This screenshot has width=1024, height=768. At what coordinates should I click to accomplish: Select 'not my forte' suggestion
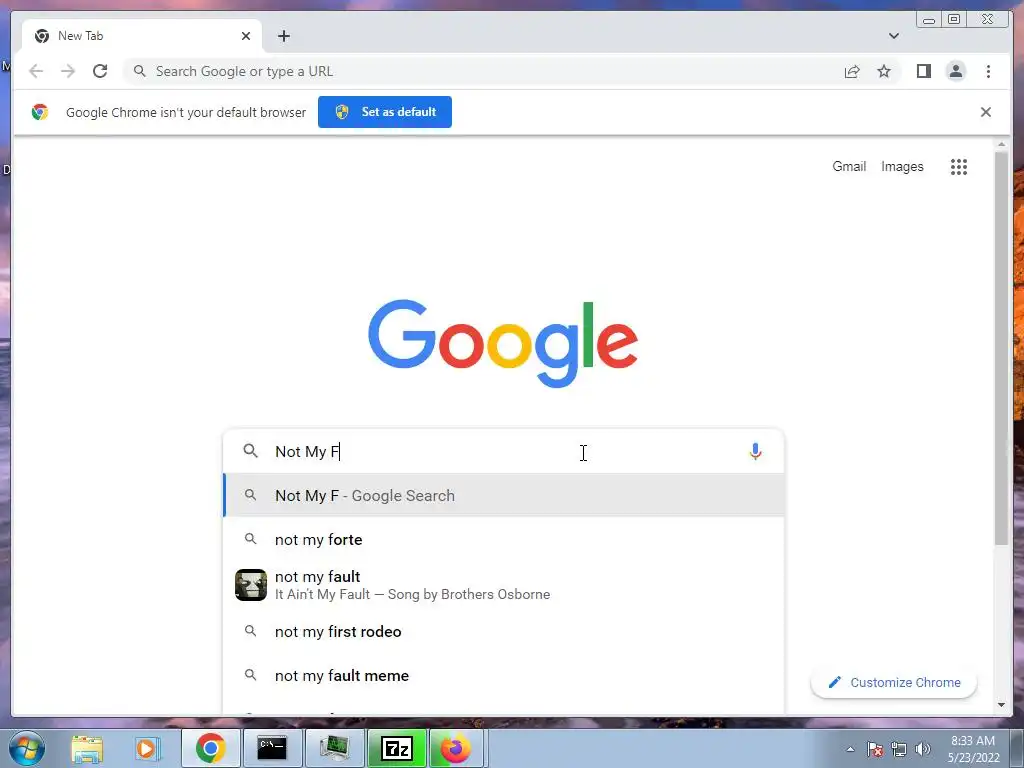[x=504, y=539]
